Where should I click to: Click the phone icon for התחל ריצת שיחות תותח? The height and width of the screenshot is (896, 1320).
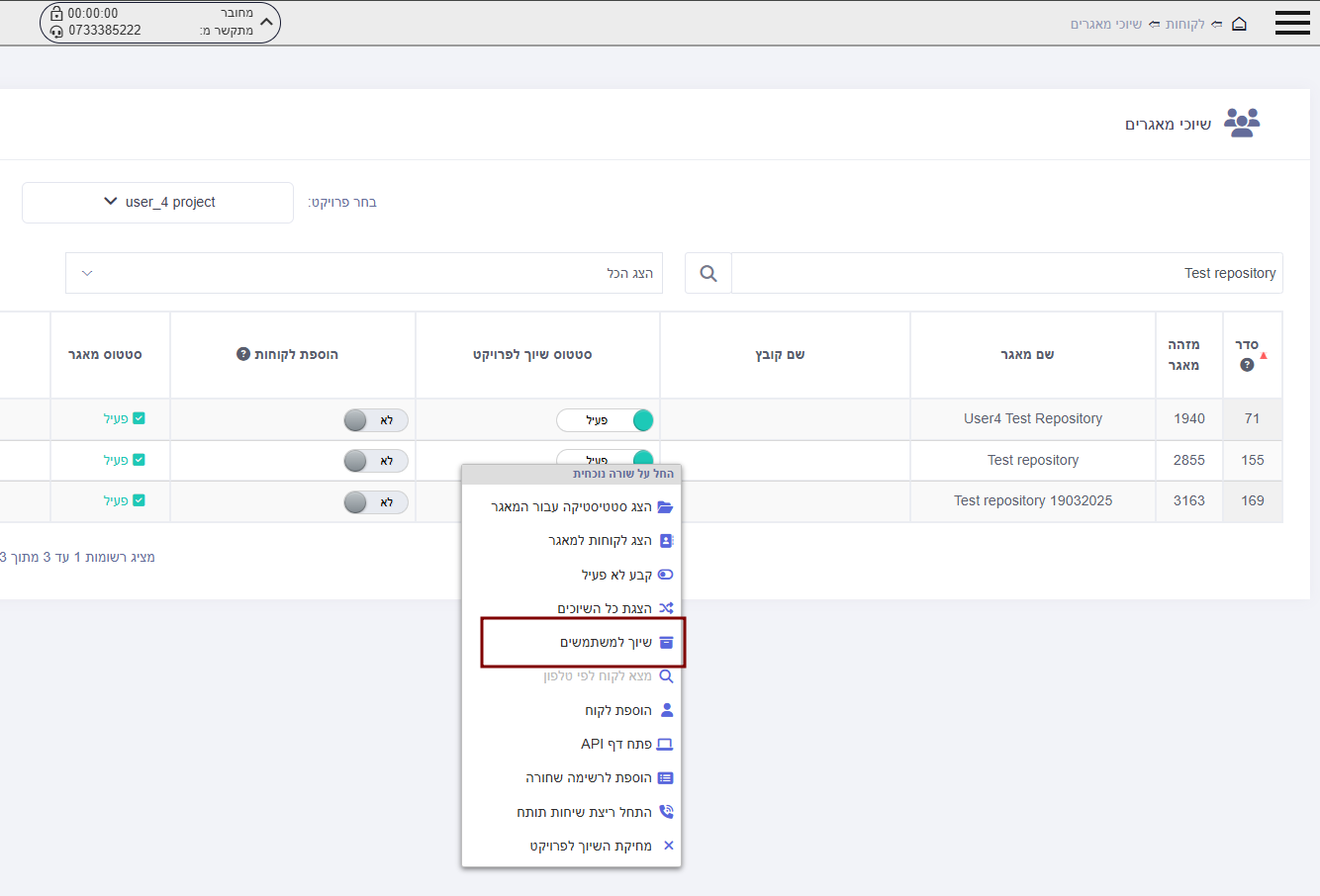click(666, 812)
